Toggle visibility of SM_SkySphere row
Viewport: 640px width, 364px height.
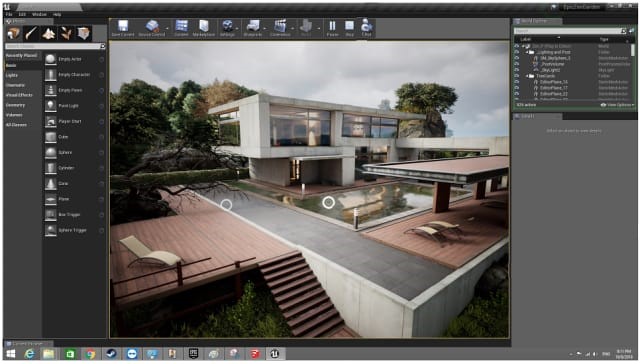[x=517, y=58]
